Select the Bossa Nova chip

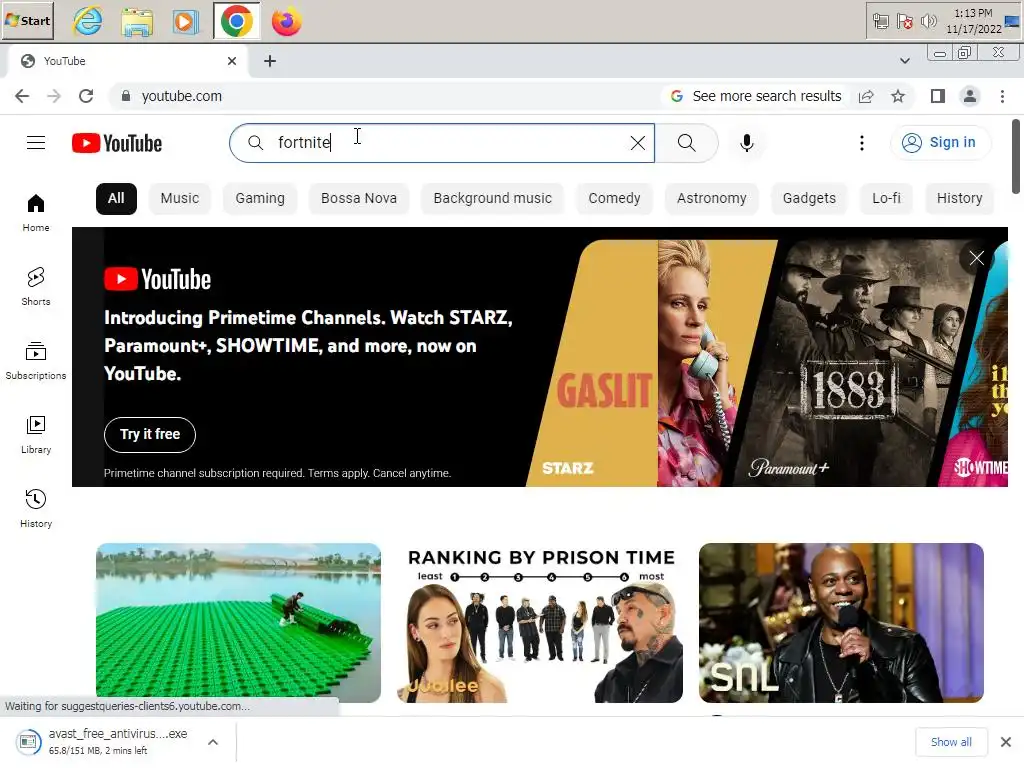[x=359, y=199]
